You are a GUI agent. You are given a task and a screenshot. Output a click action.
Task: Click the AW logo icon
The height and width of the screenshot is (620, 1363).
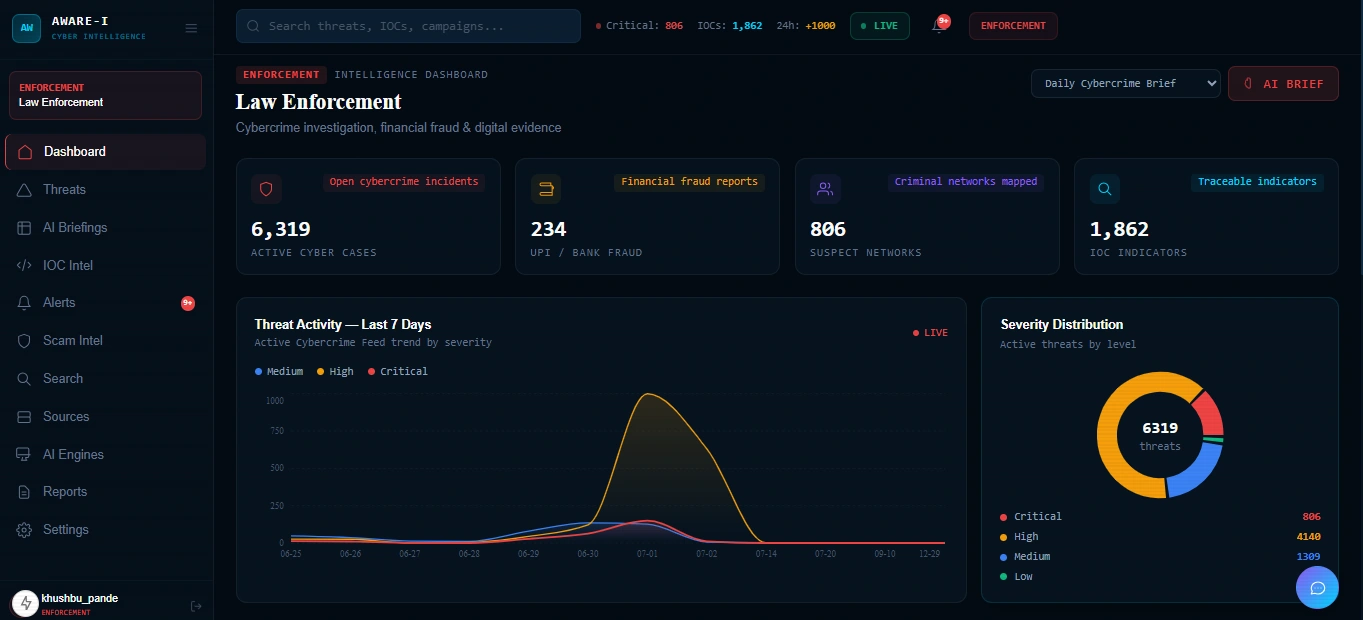[x=26, y=28]
